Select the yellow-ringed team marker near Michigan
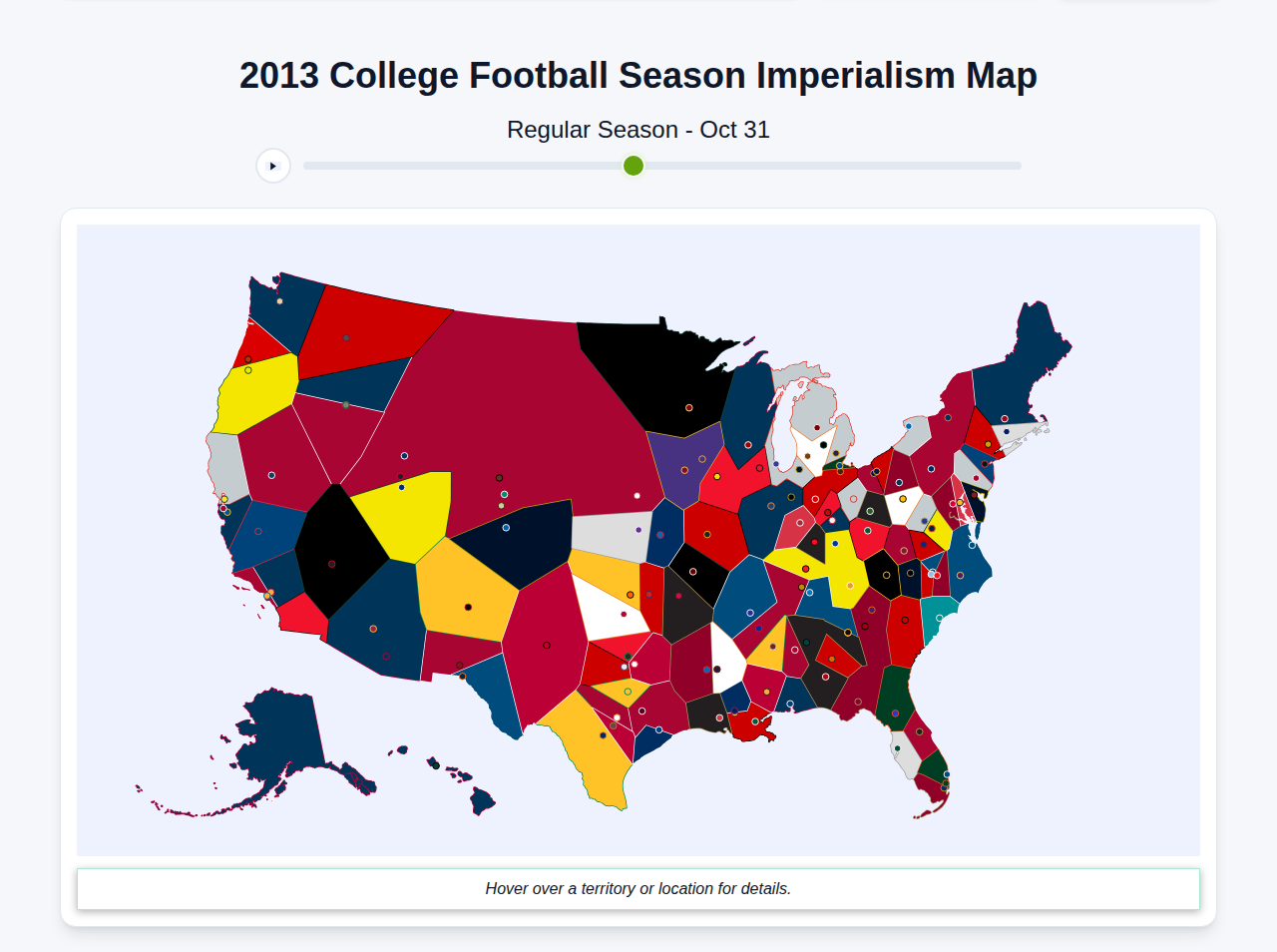Image resolution: width=1277 pixels, height=952 pixels. point(836,453)
